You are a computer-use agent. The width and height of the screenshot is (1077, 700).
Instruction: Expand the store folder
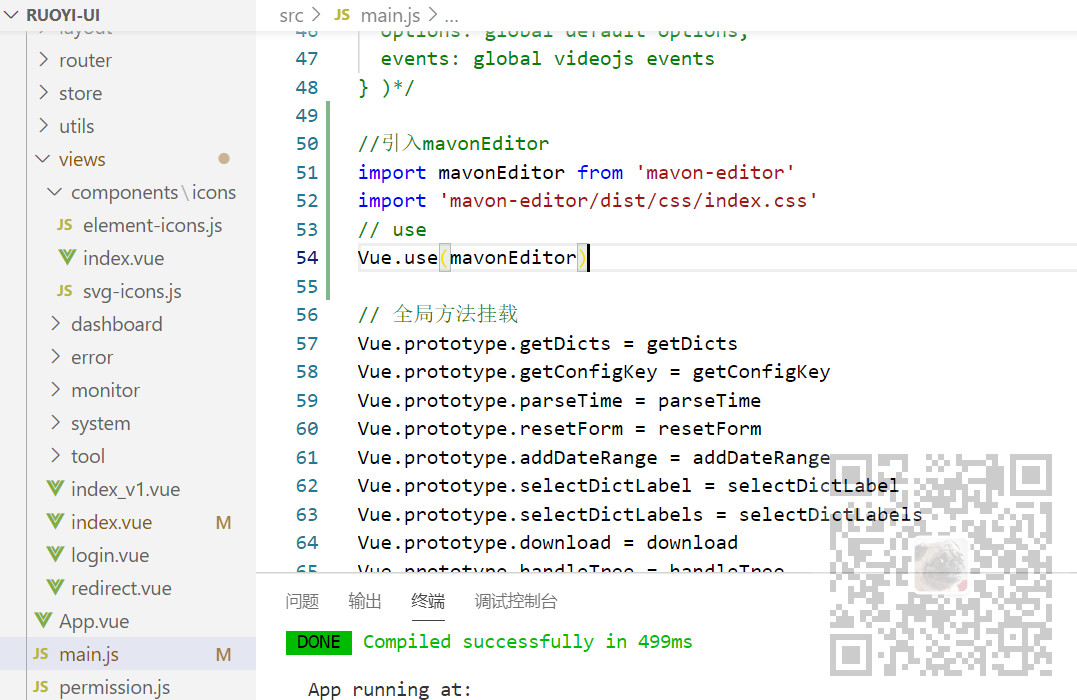[44, 92]
